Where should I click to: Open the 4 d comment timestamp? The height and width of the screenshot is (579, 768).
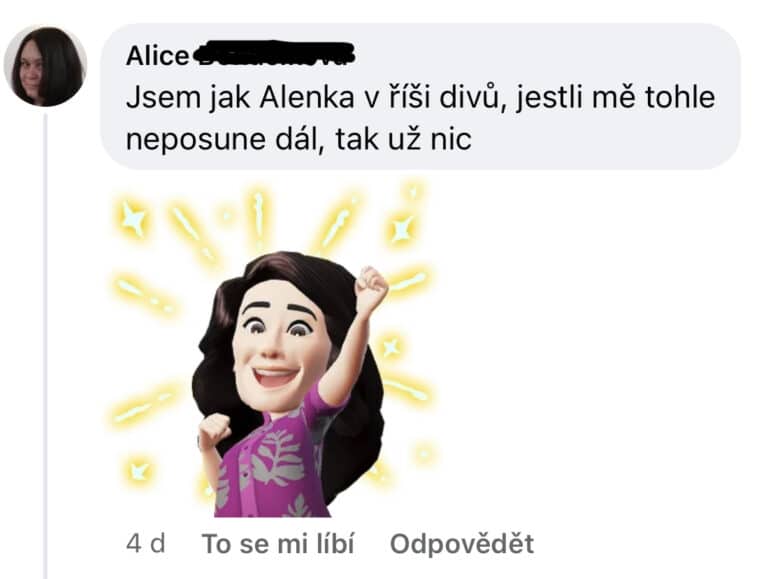tap(145, 544)
